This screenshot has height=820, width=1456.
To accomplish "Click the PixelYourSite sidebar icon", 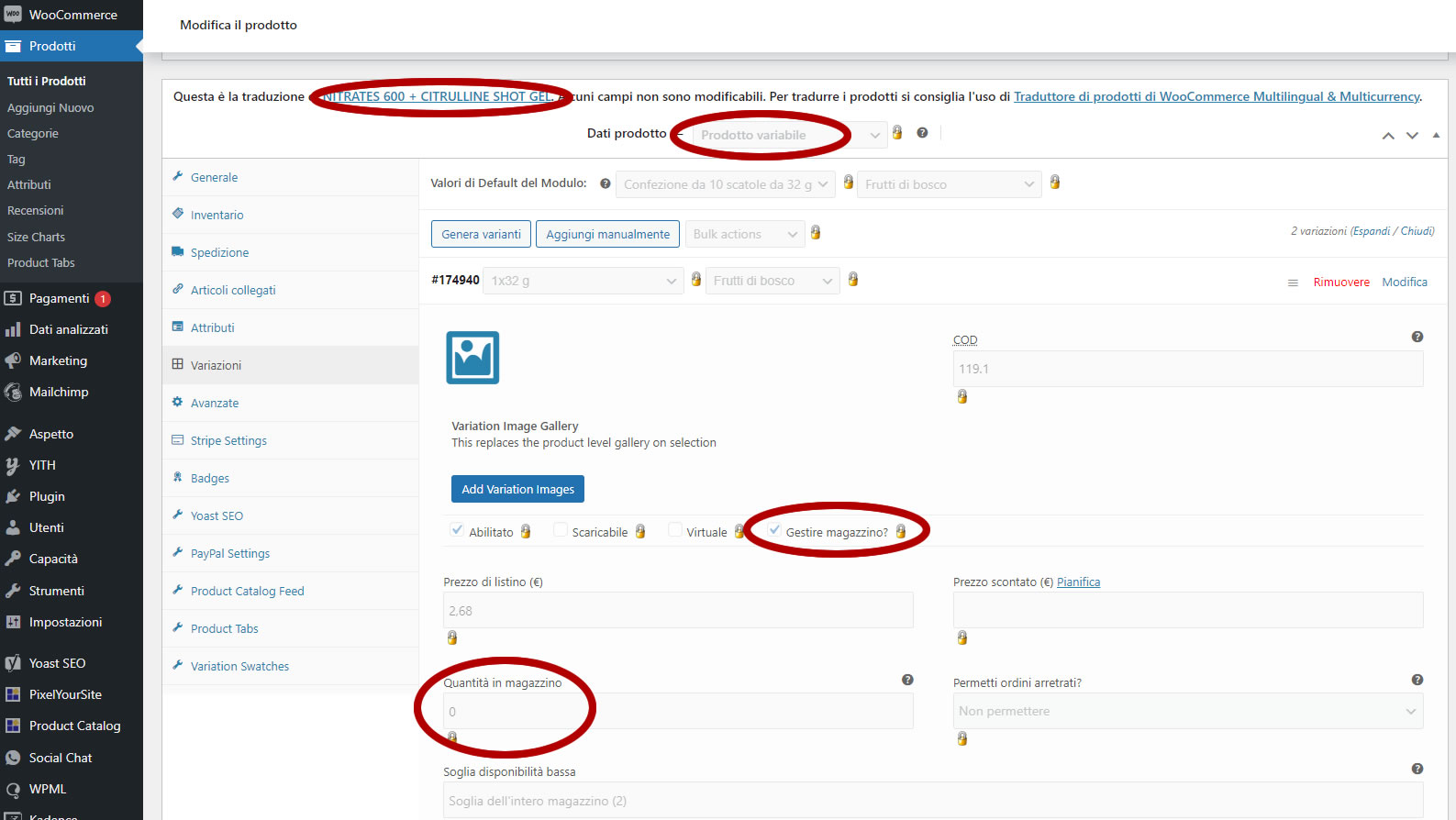I will coord(13,694).
